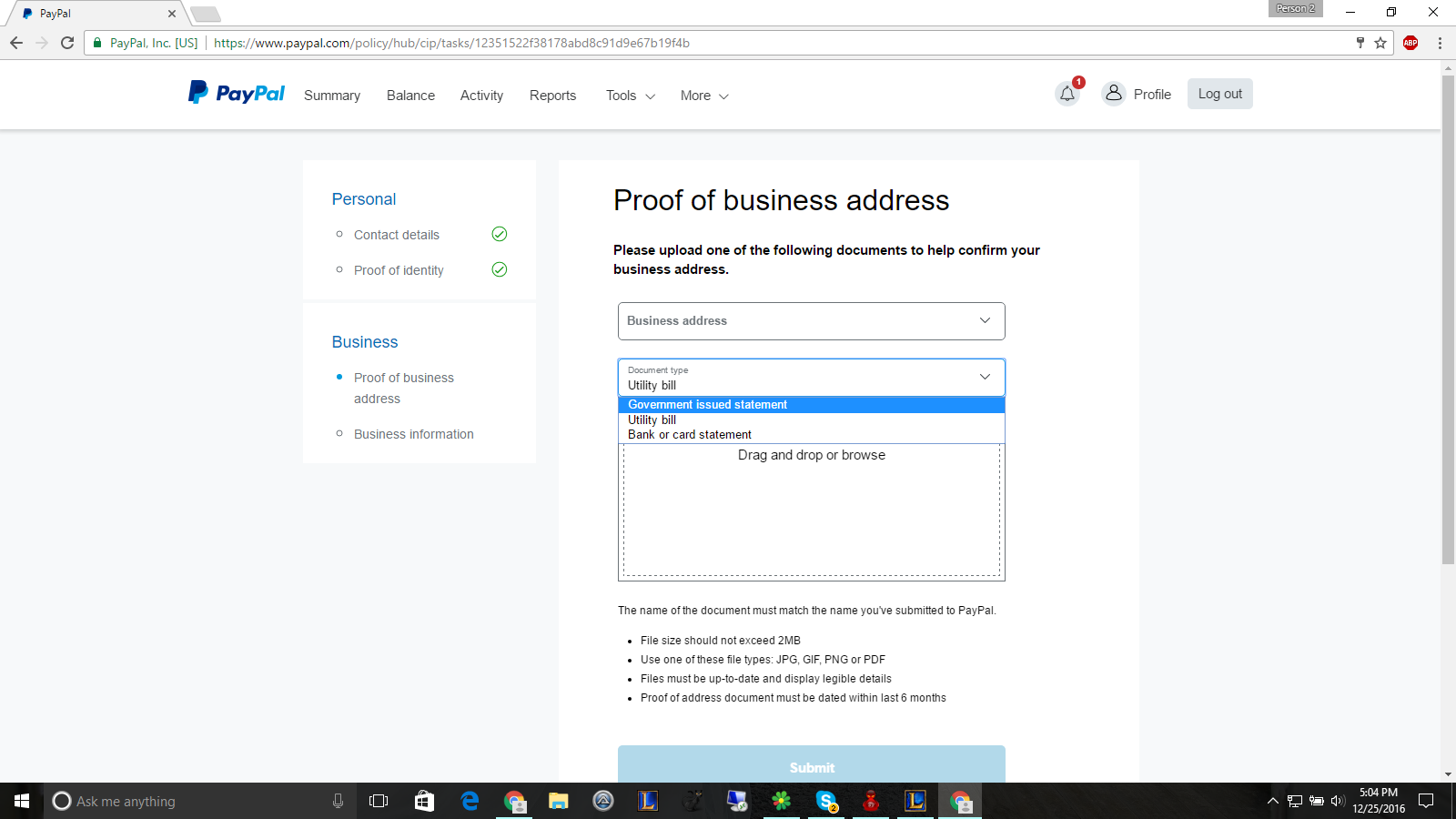The height and width of the screenshot is (819, 1456).
Task: Close the PayPal browser tab
Action: tap(172, 14)
